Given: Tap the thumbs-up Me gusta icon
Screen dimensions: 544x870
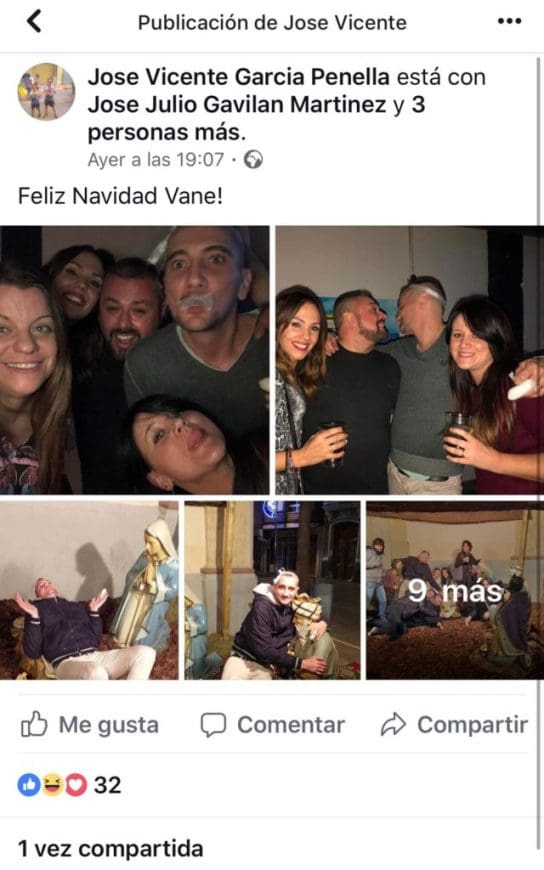Looking at the screenshot, I should pos(34,724).
